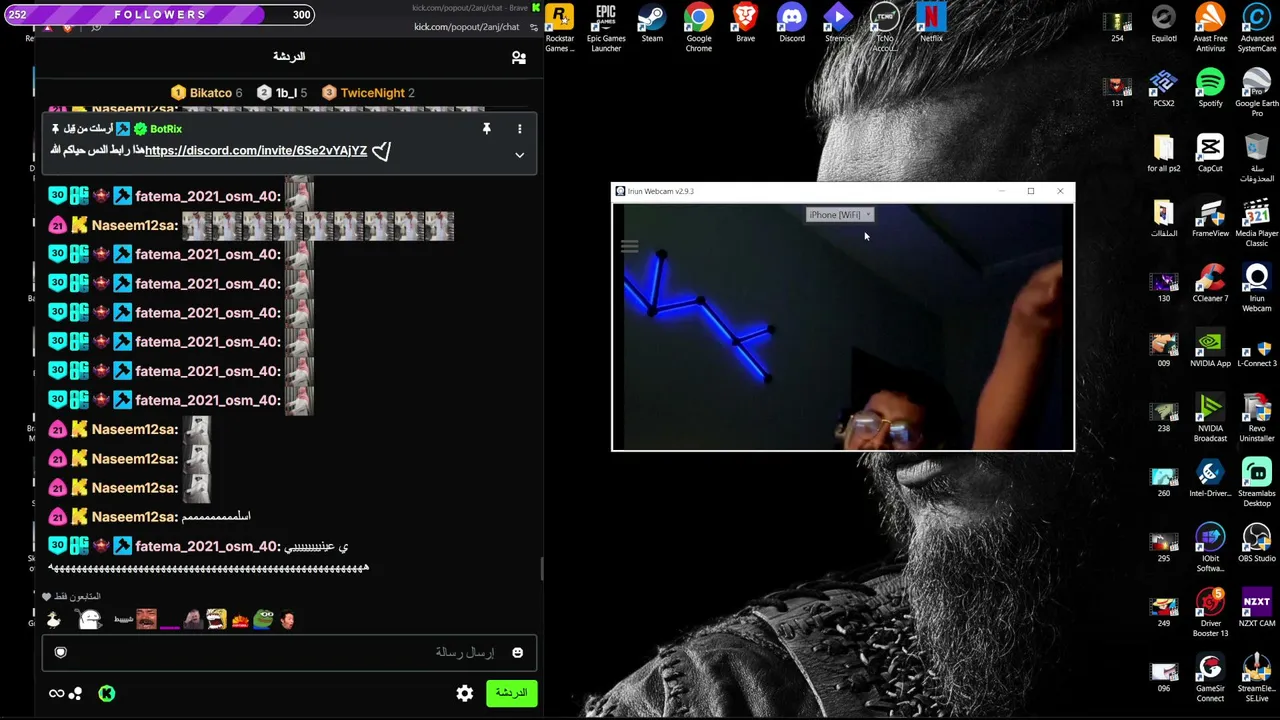Open the Discord desktop shortcut
The width and height of the screenshot is (1280, 720).
792,25
